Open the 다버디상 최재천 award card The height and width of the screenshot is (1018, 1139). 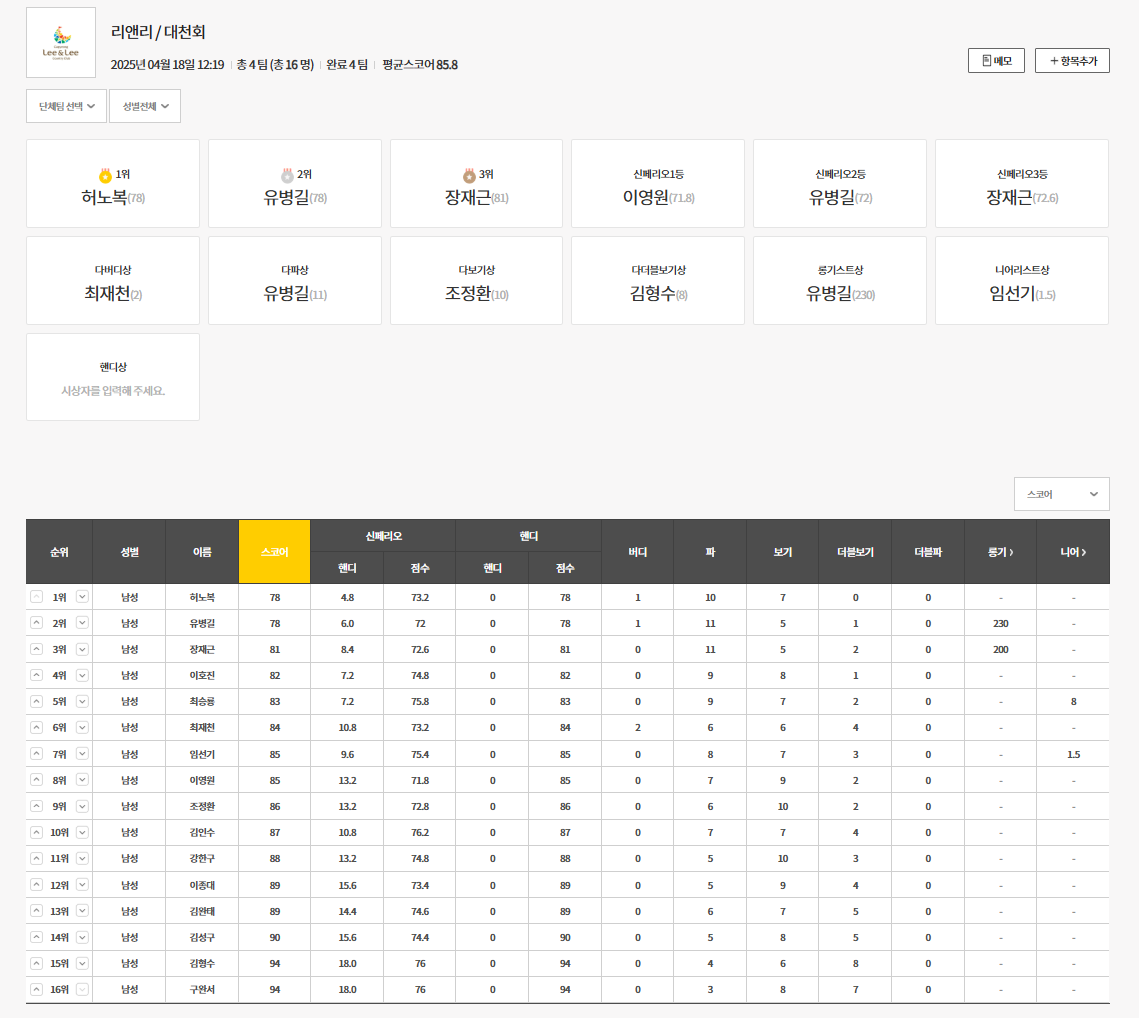[113, 281]
